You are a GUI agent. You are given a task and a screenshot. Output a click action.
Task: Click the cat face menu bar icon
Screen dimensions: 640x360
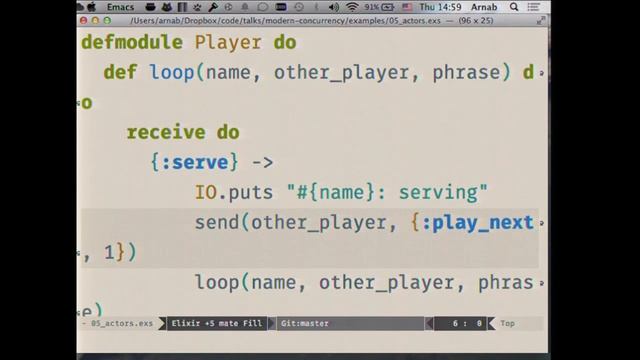pyautogui.click(x=167, y=7)
